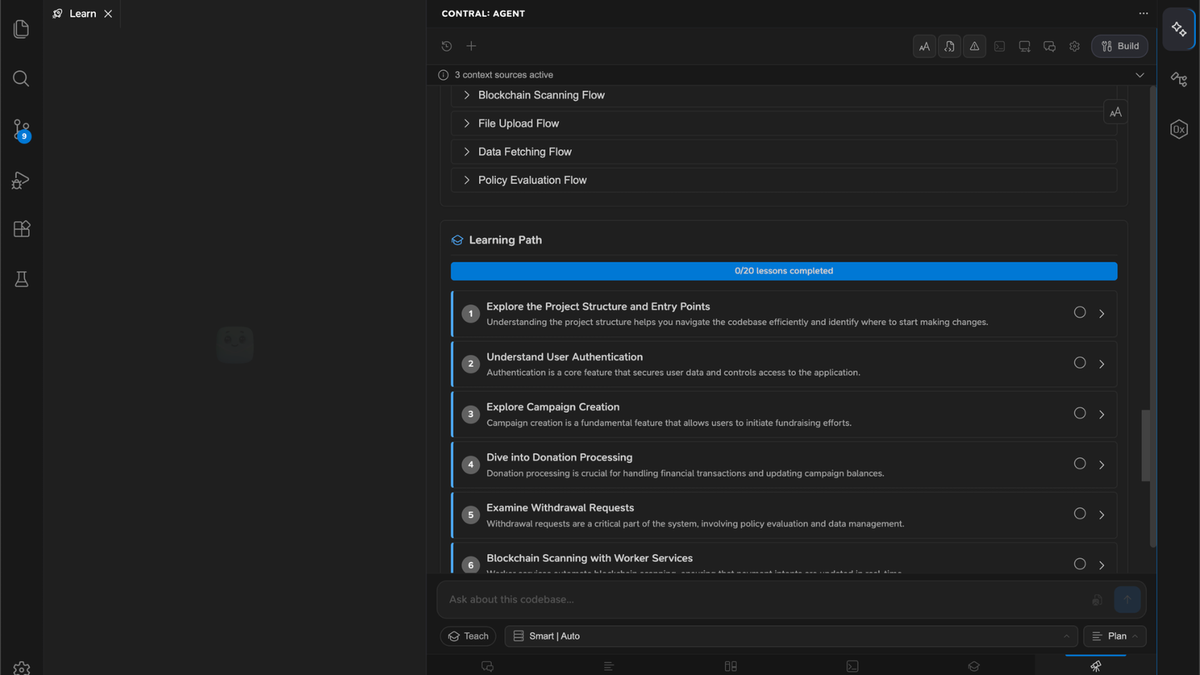Open the Explorer files icon in activity bar

21,29
